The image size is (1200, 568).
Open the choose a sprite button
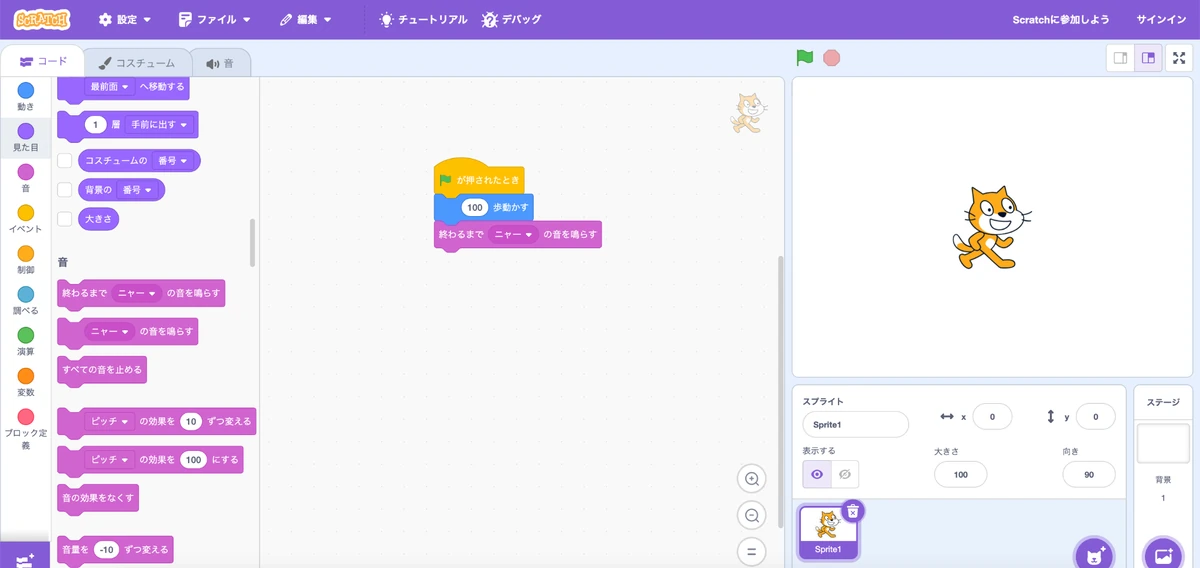[1094, 552]
